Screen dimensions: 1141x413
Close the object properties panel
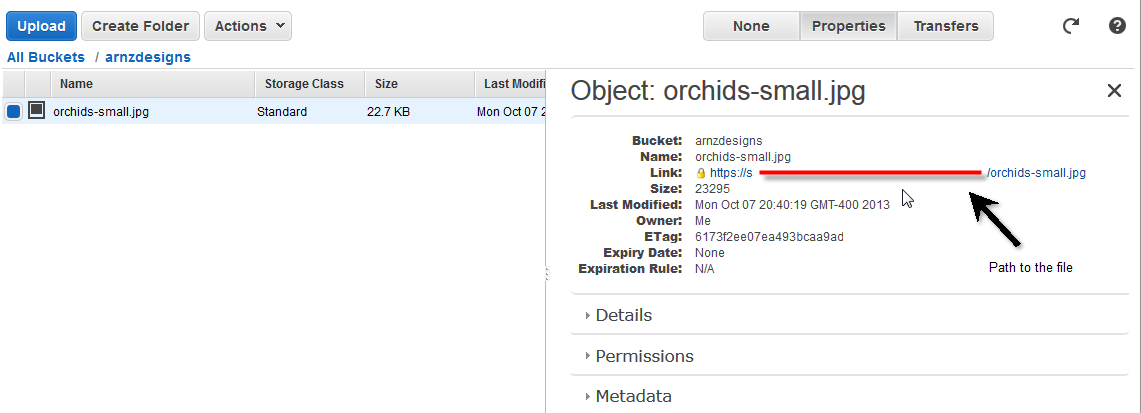coord(1114,91)
